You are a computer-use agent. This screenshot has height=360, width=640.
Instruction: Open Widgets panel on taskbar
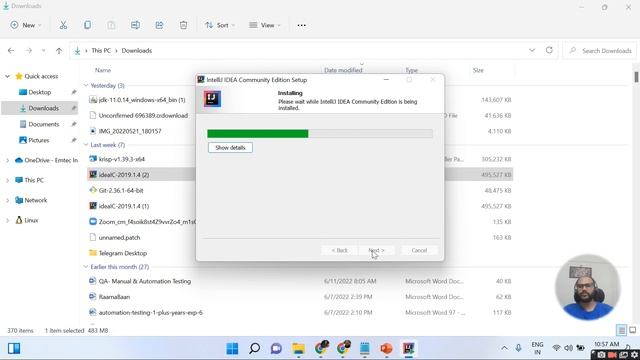click(14, 349)
